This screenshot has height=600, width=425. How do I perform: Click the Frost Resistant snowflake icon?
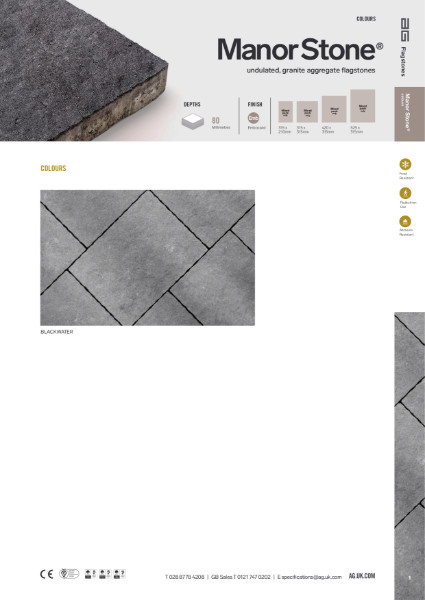(405, 165)
